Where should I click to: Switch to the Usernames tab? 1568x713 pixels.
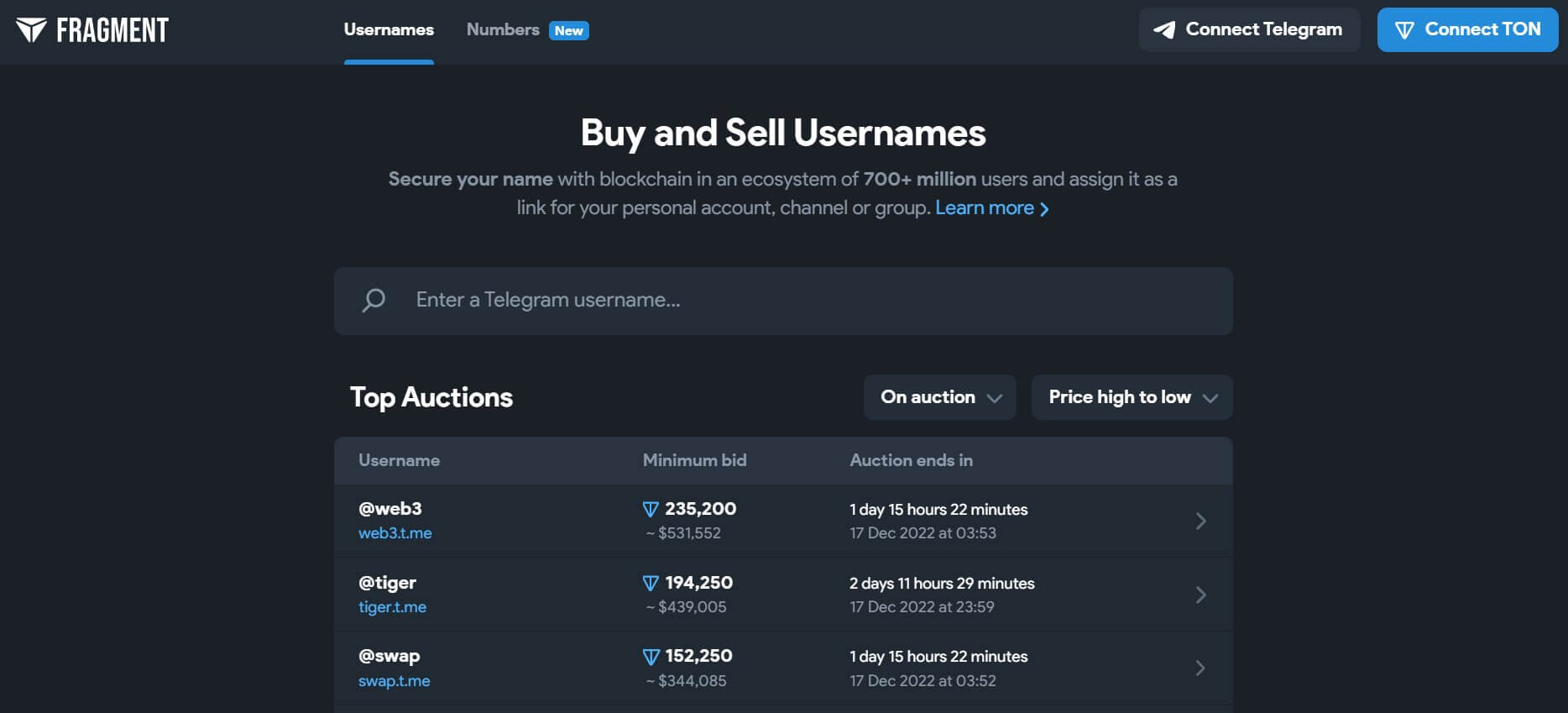tap(389, 30)
